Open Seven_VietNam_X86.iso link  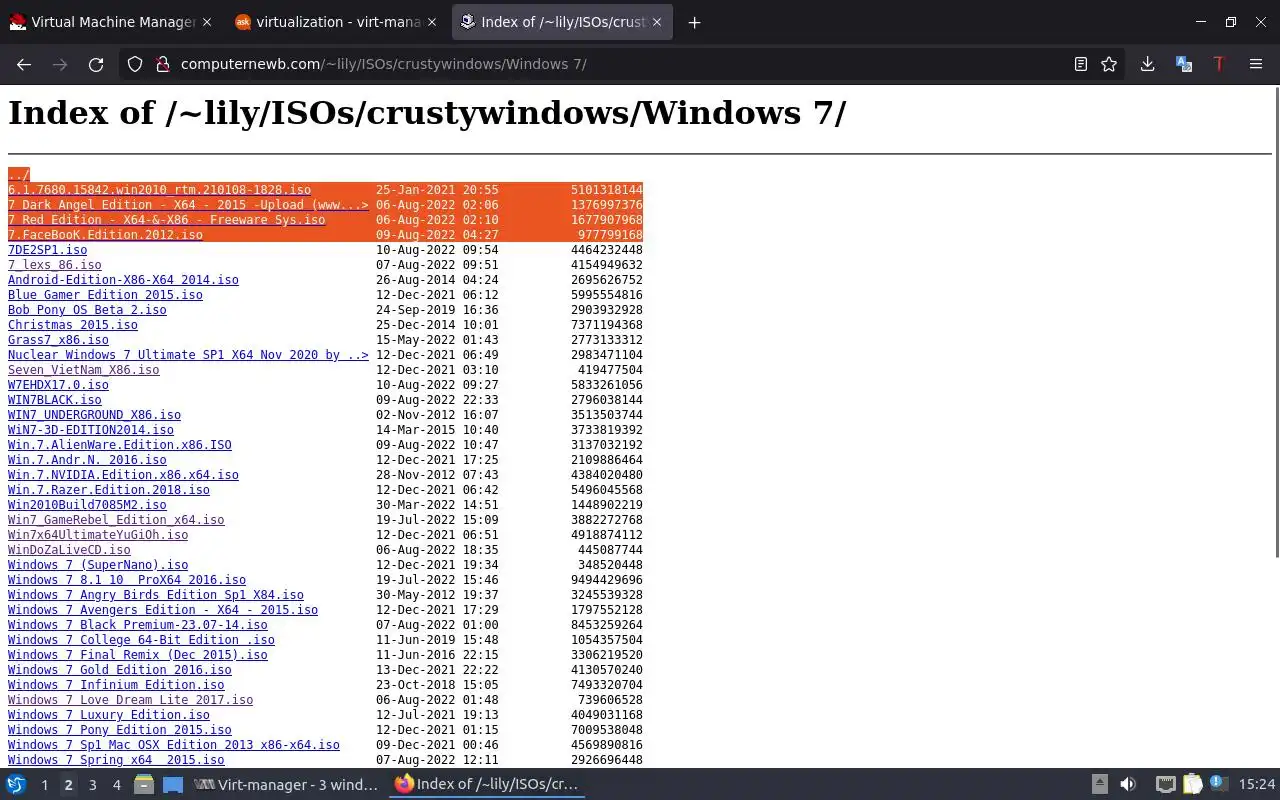click(83, 370)
